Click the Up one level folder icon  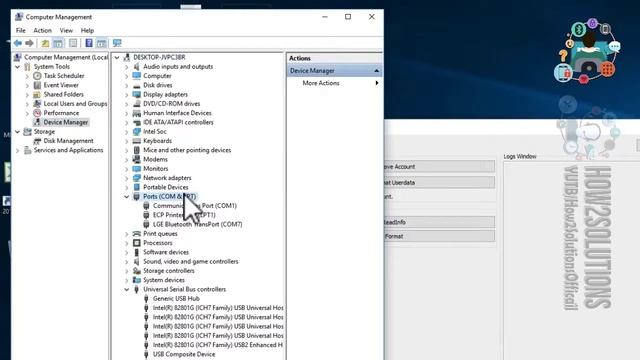[45, 43]
